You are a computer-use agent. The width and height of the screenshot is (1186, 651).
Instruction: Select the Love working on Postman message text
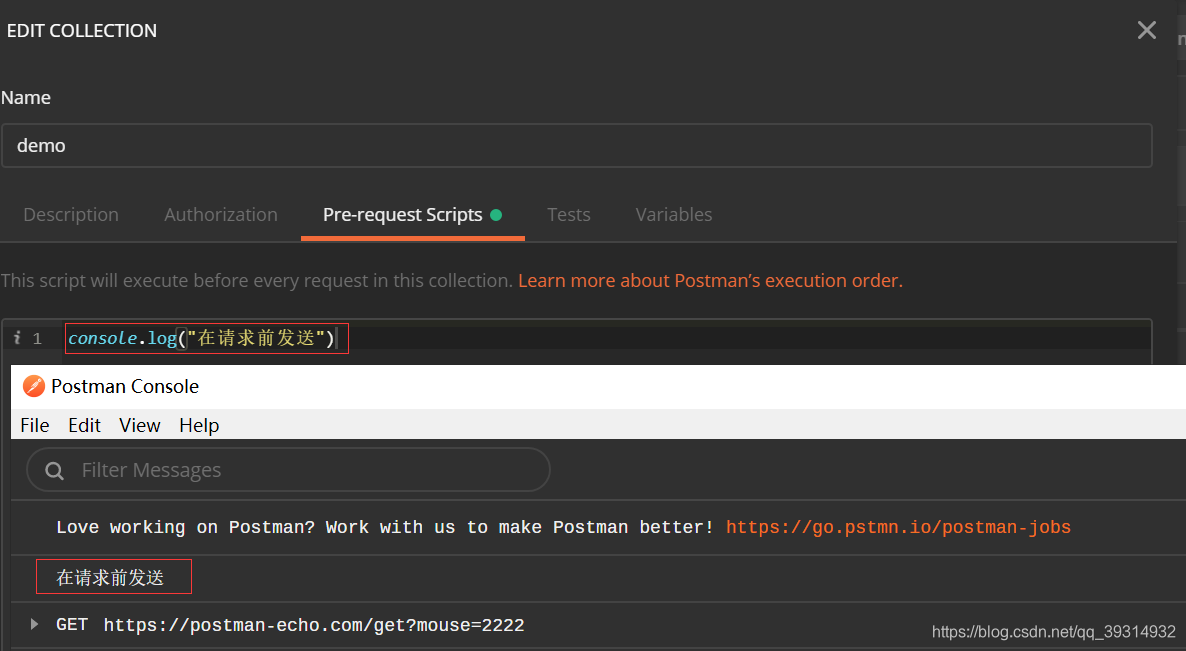[x=385, y=528]
